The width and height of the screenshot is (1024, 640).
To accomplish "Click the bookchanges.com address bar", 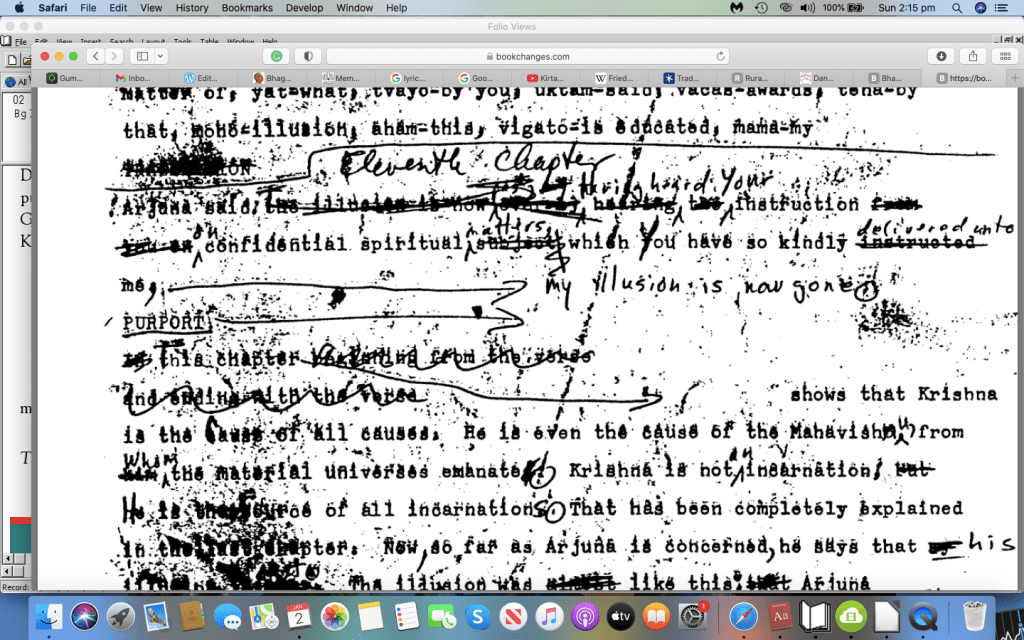I will tap(525, 57).
